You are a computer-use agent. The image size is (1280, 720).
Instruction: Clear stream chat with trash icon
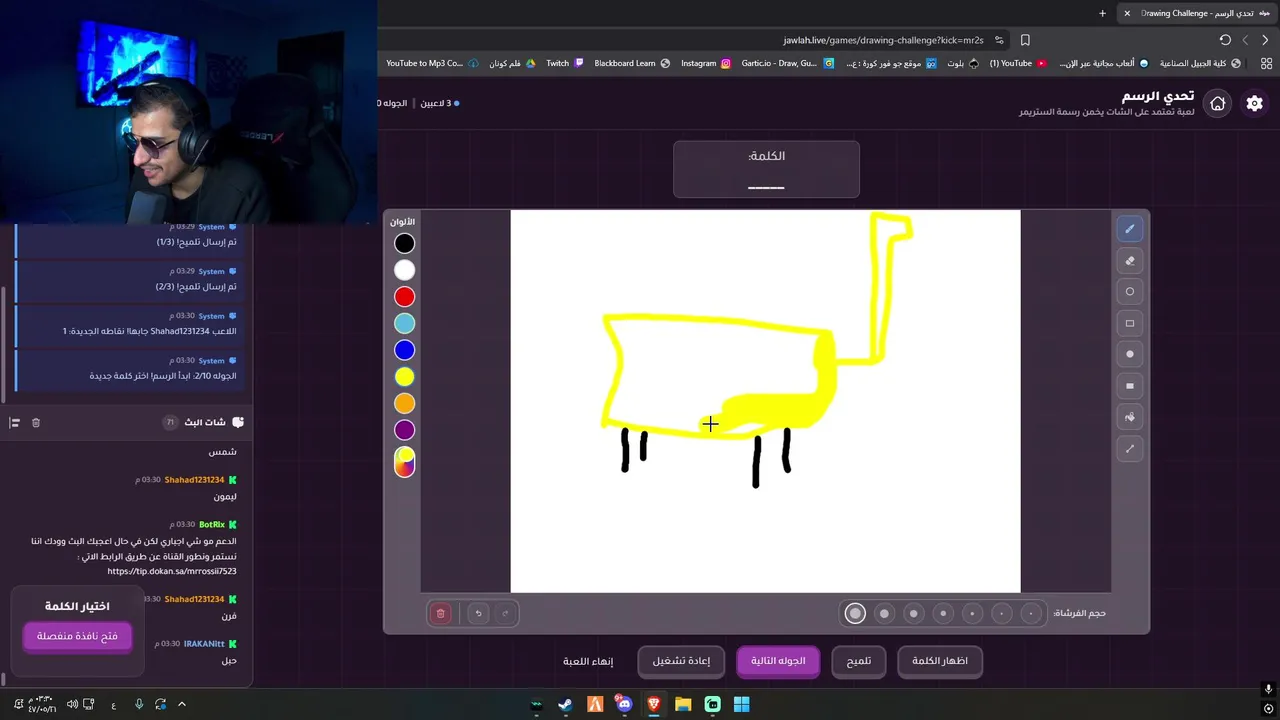click(x=36, y=423)
